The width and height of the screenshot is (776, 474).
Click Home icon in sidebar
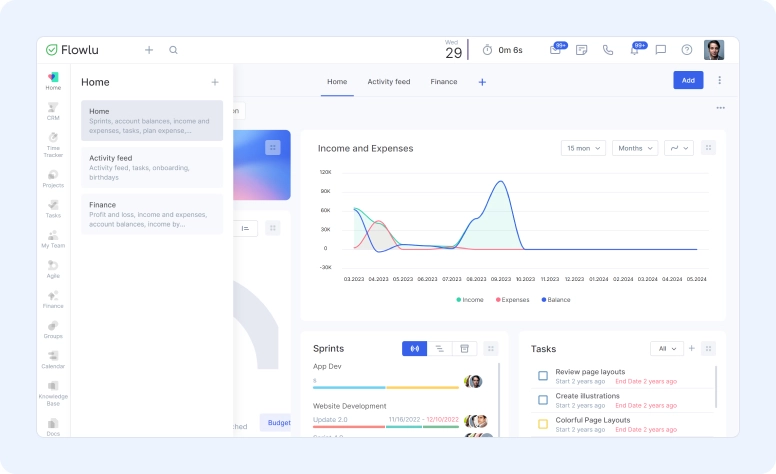tap(53, 81)
